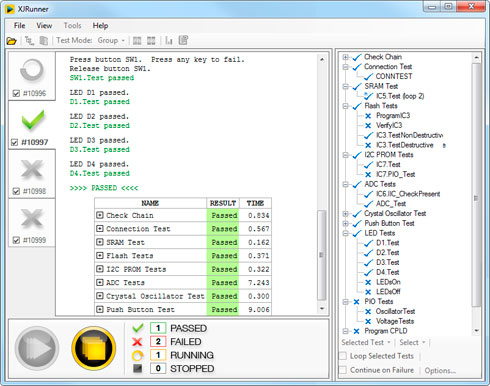Click the copy documents toolbar icon
490x386 pixels.
tap(44, 41)
